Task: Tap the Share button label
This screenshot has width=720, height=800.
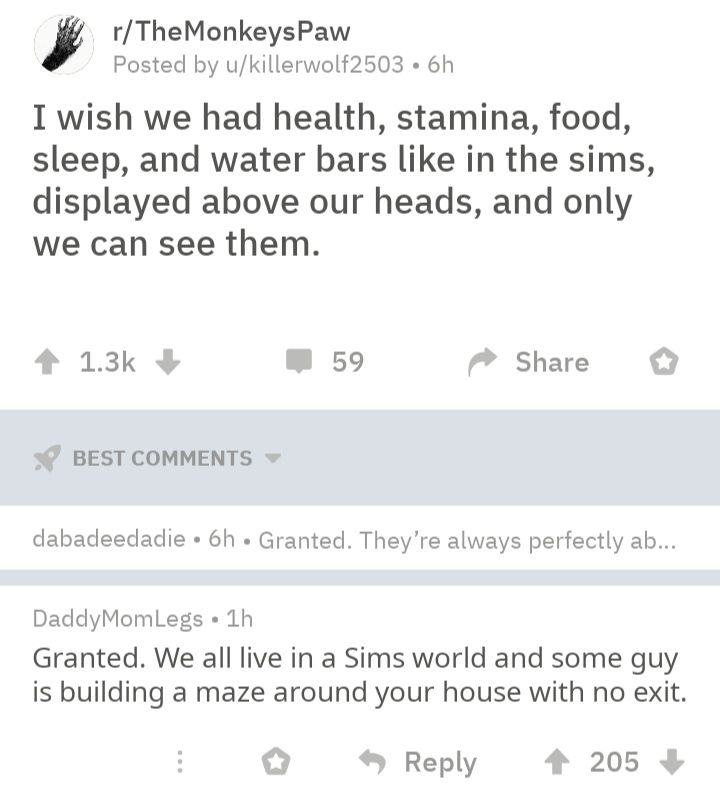Action: point(552,362)
